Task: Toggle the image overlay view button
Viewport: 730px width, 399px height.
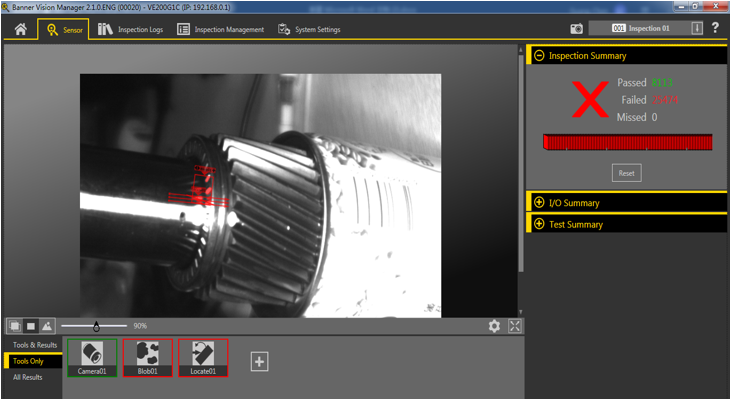Action: click(15, 326)
